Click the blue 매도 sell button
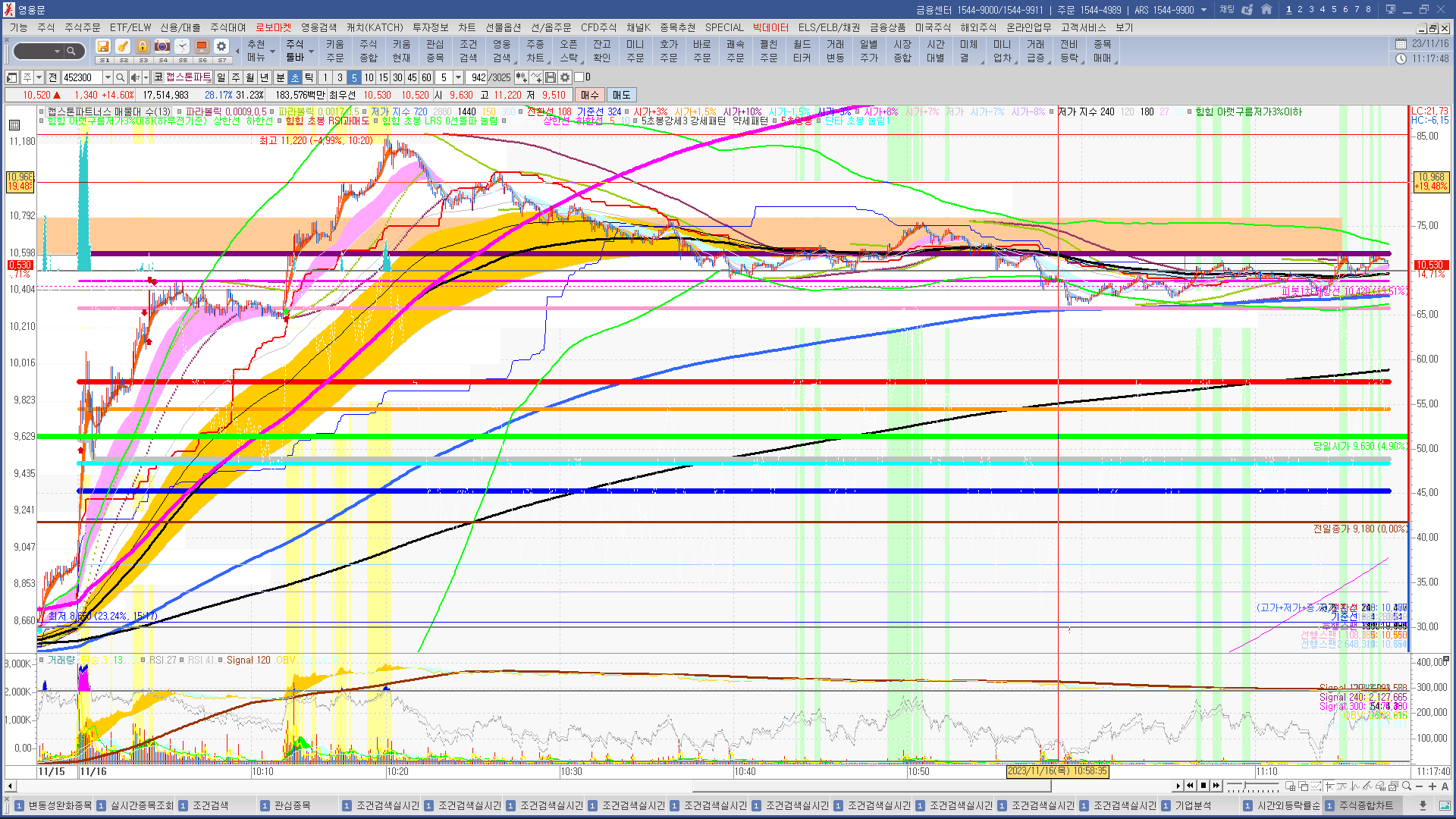This screenshot has height=819, width=1456. pos(621,95)
